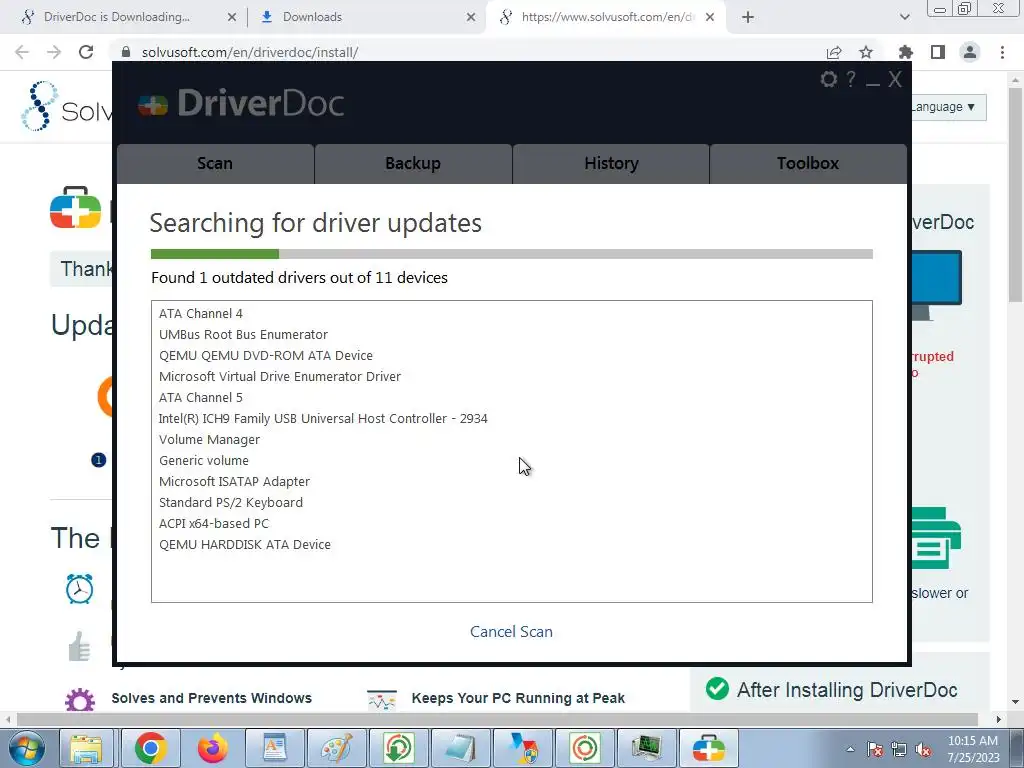
Task: Go back in browser history
Action: point(22,52)
